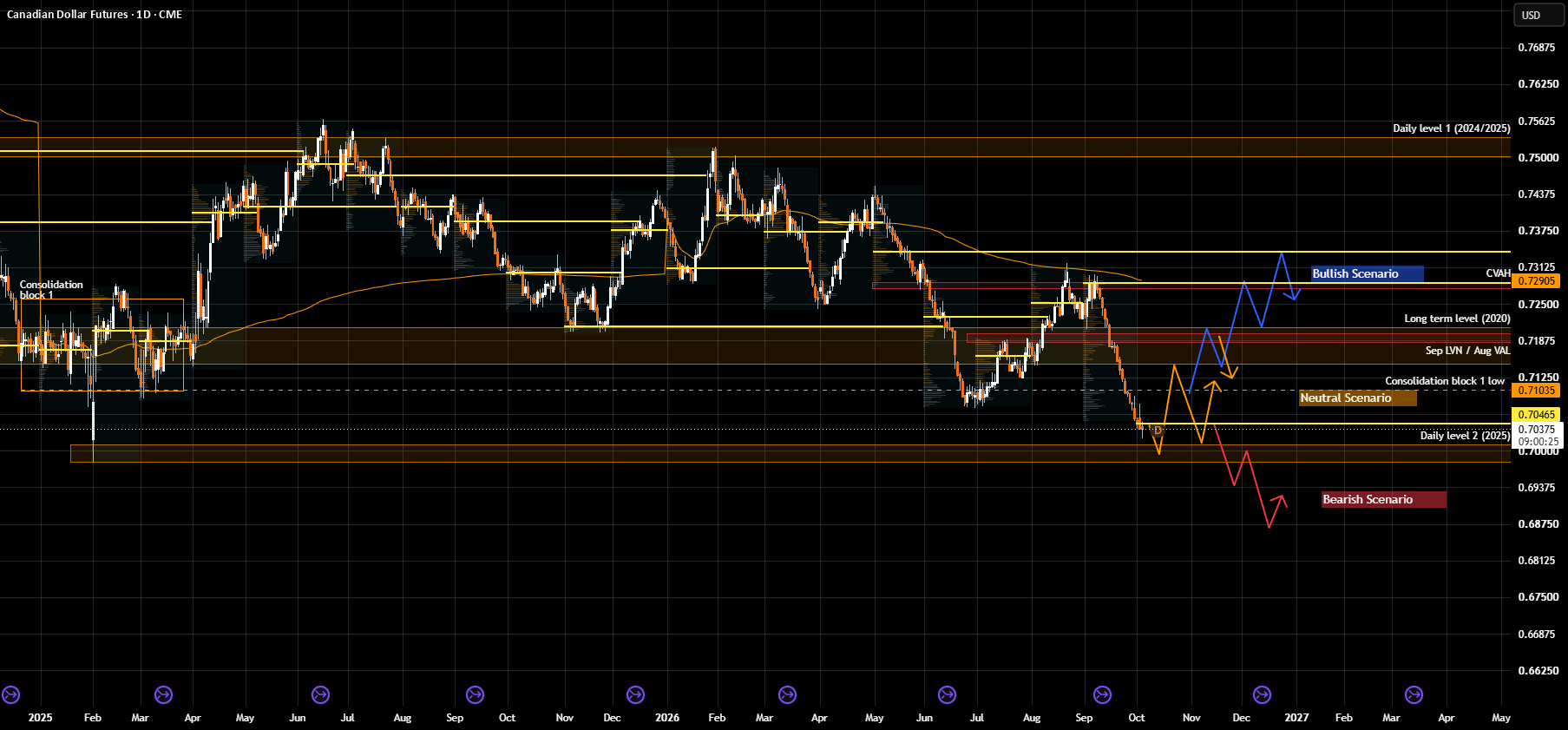Click the Sep LVN / Aug VAL label
The image size is (1568, 730).
click(1467, 351)
